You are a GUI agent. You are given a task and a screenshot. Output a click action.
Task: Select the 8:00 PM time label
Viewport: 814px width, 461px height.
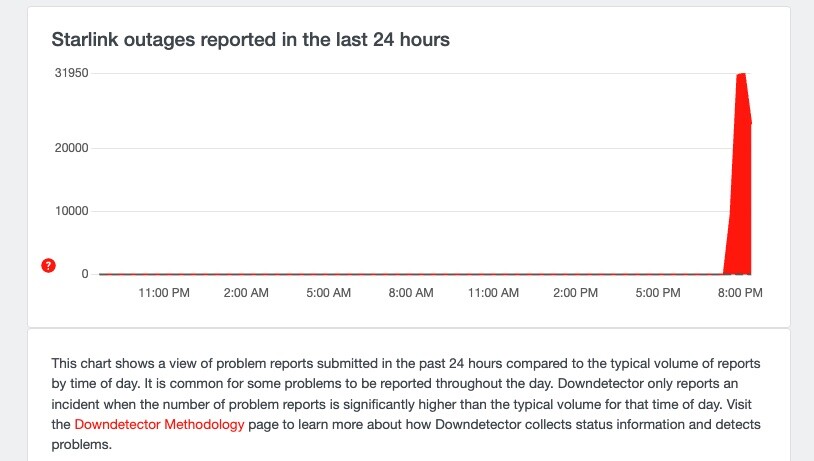(739, 293)
